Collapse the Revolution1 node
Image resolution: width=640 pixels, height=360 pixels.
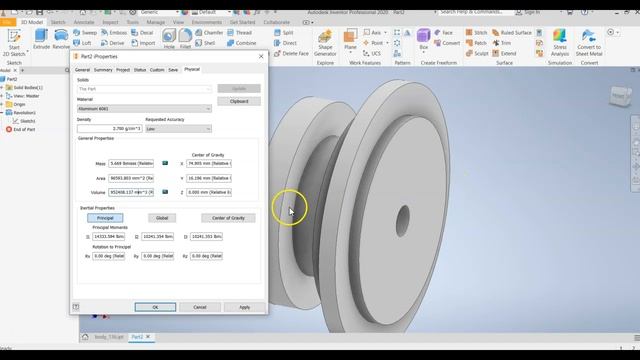coord(2,113)
